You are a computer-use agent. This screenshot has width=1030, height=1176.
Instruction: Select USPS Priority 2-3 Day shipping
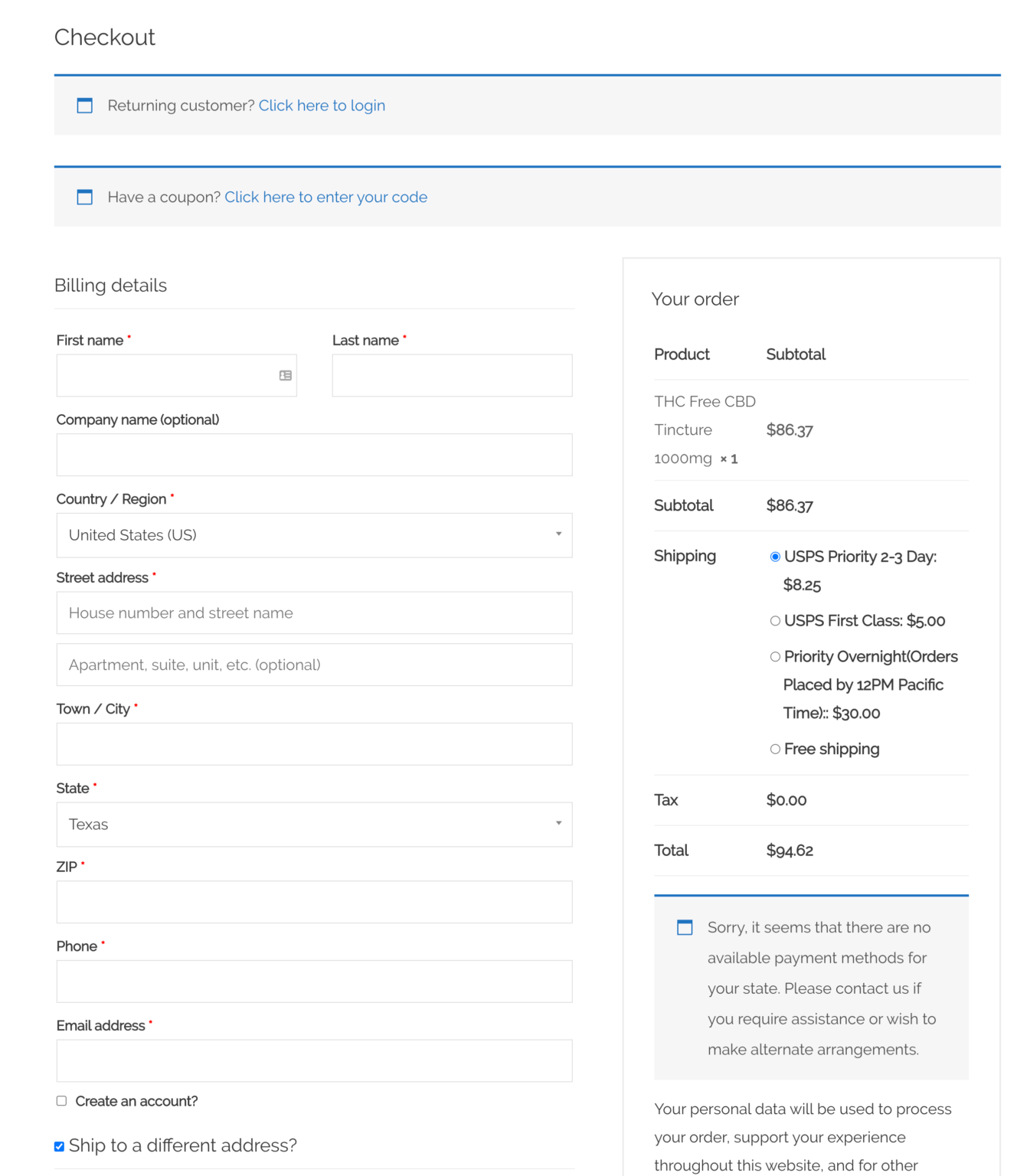[x=775, y=557]
